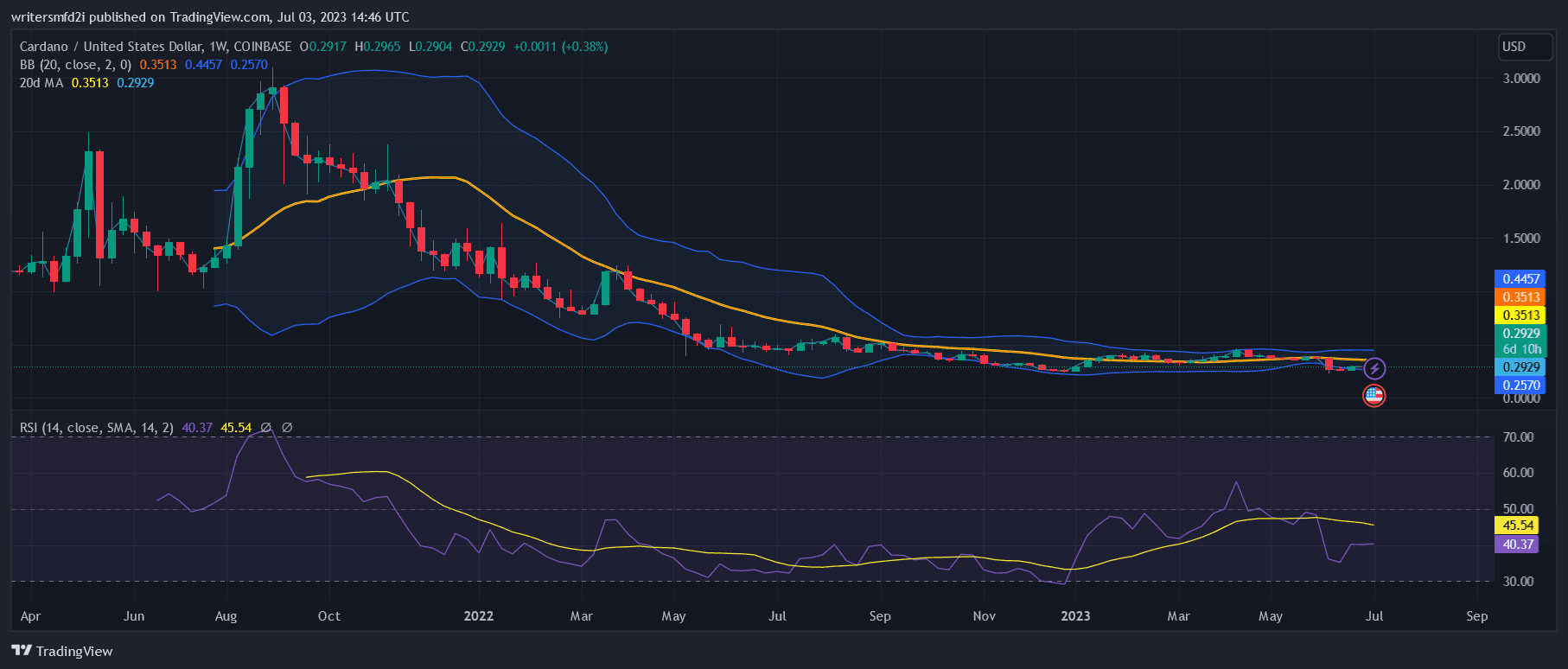Viewport: 1568px width, 669px height.
Task: Click the purple lightning bolt event icon
Action: [1374, 369]
